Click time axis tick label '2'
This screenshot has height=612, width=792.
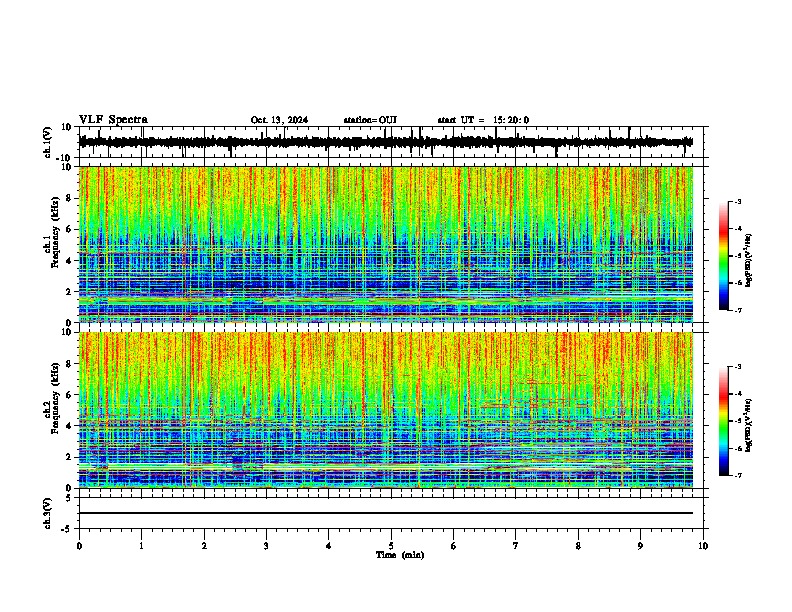[204, 546]
